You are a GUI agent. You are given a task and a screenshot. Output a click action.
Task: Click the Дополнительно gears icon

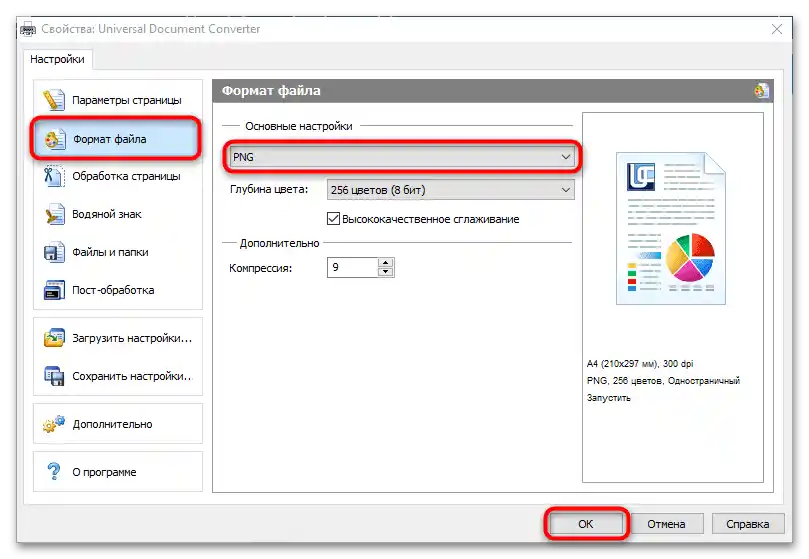[x=54, y=424]
